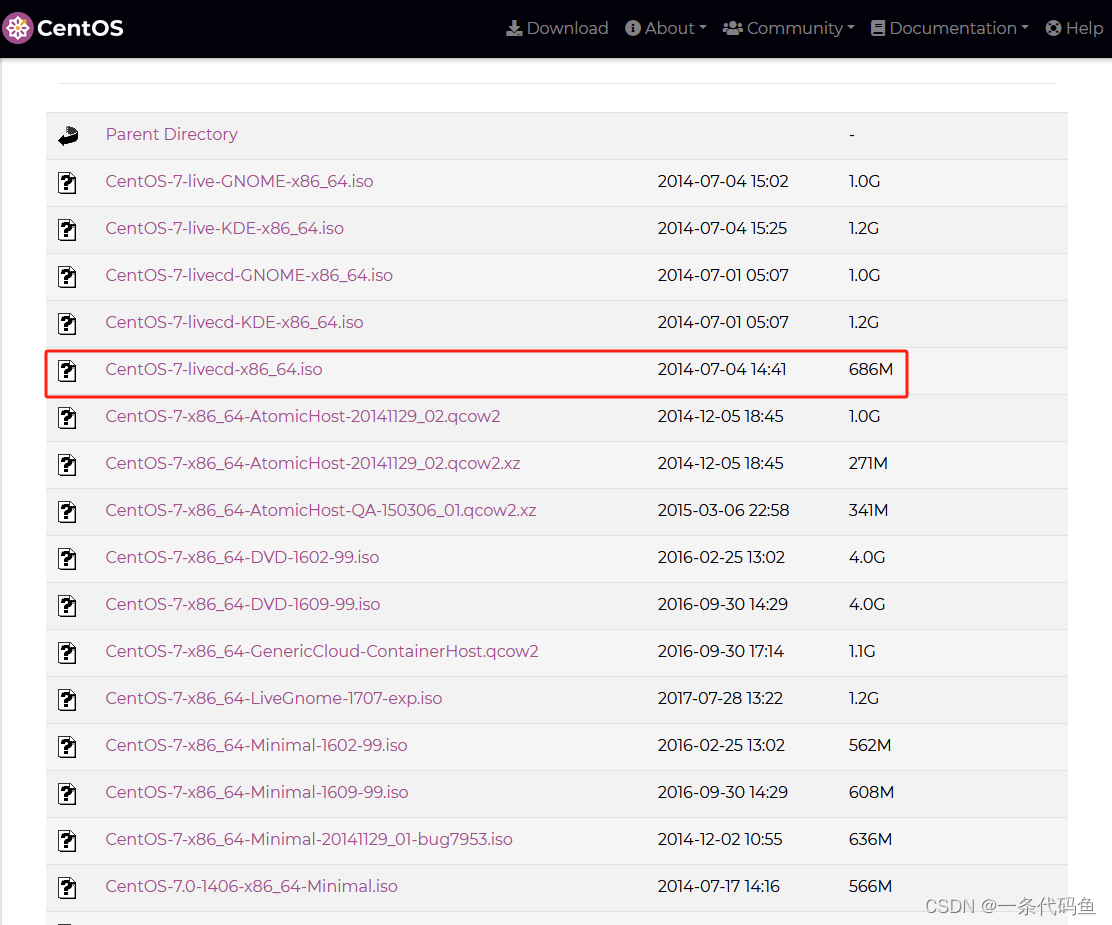Download CentOS-7-live-KDE-x86_64.iso
The height and width of the screenshot is (925, 1112).
225,228
